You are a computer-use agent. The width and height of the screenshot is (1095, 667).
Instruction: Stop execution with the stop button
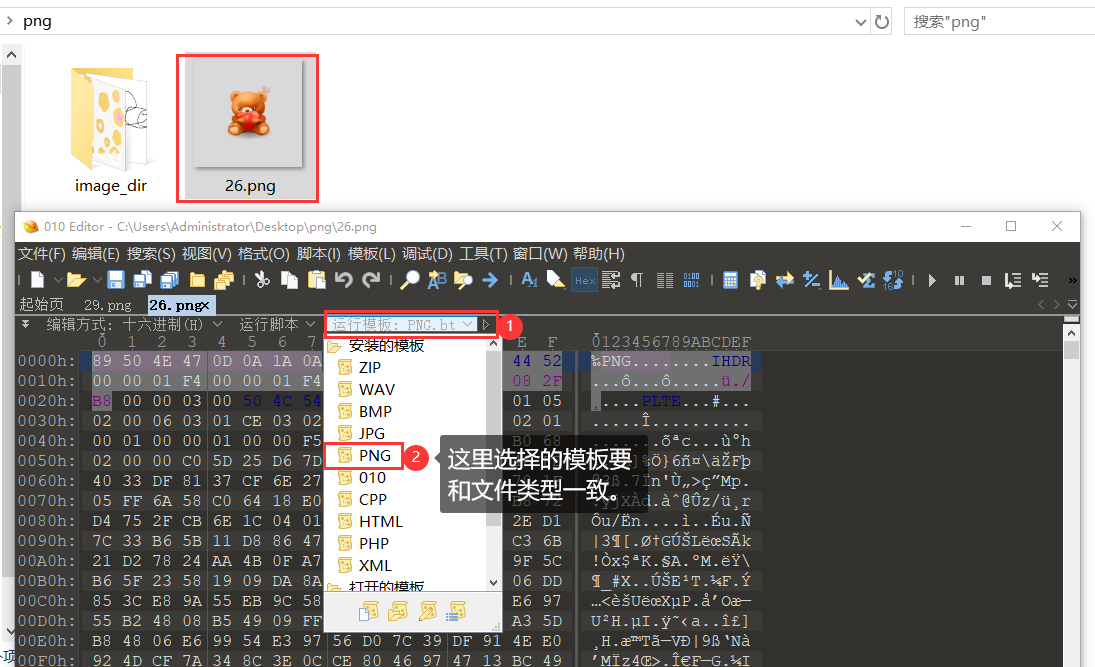point(986,280)
